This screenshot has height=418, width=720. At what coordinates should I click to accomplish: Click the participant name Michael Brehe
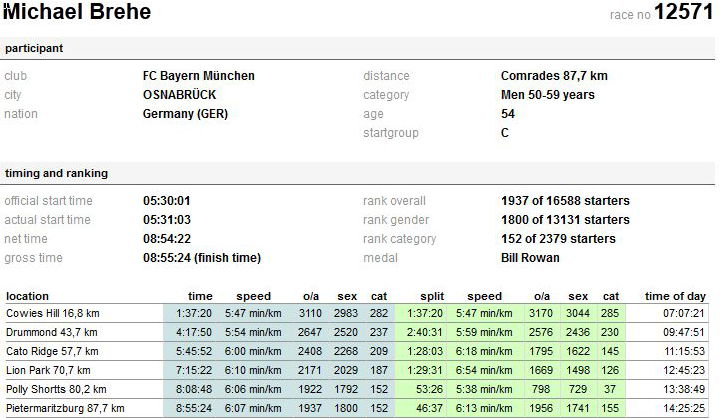[78, 13]
